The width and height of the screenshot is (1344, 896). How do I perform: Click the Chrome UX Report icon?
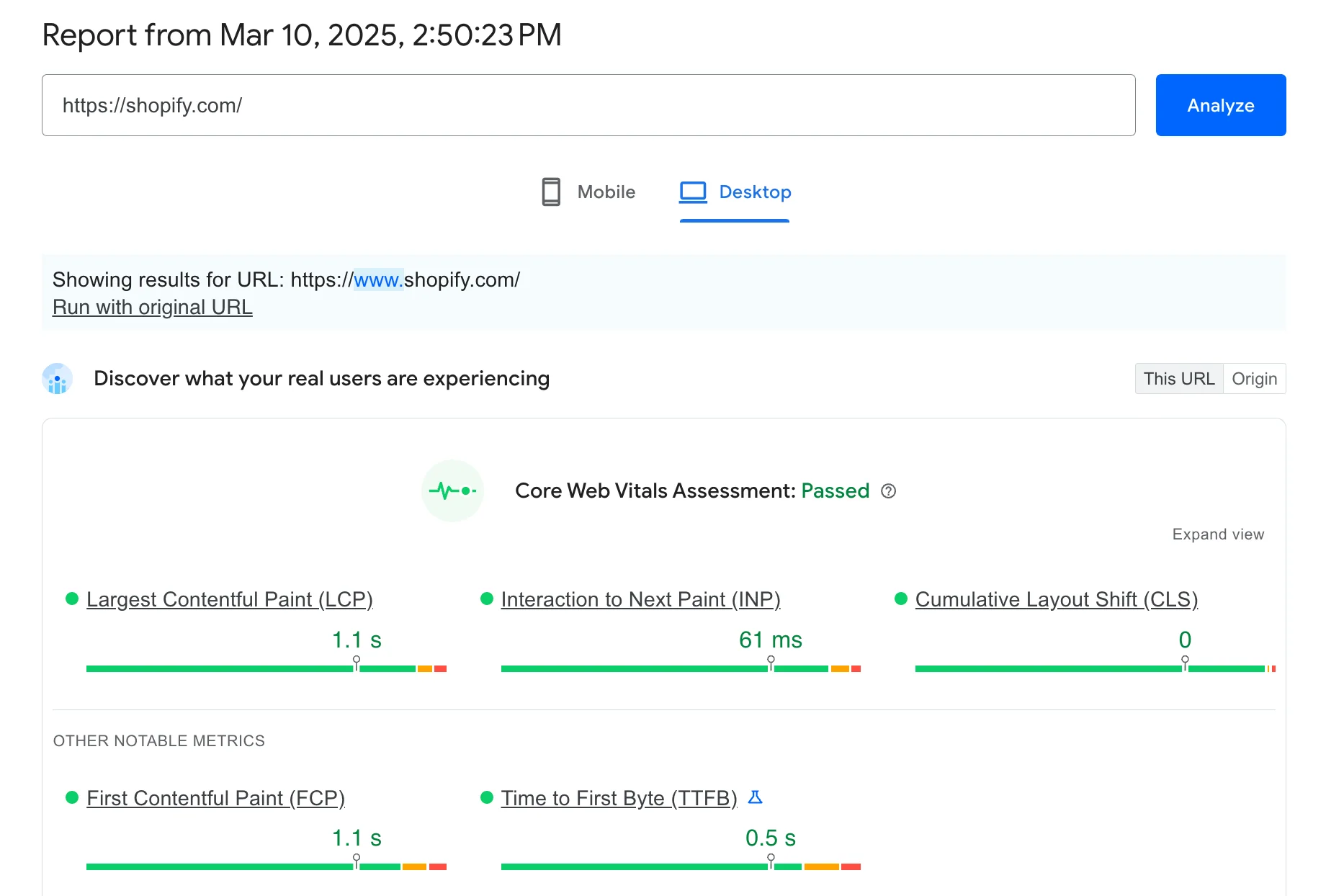(x=57, y=378)
